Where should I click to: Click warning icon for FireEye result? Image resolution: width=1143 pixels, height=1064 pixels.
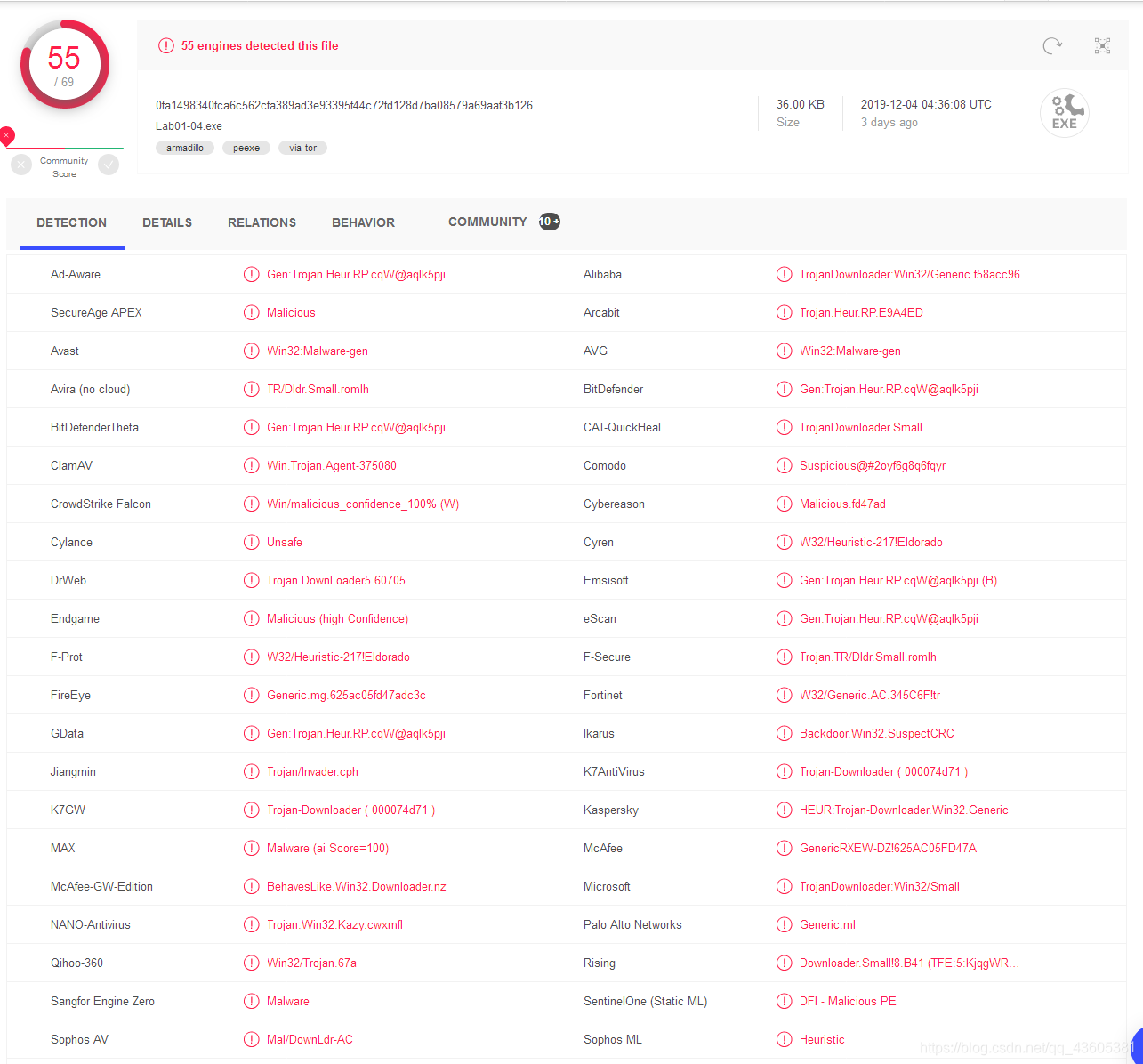(252, 695)
